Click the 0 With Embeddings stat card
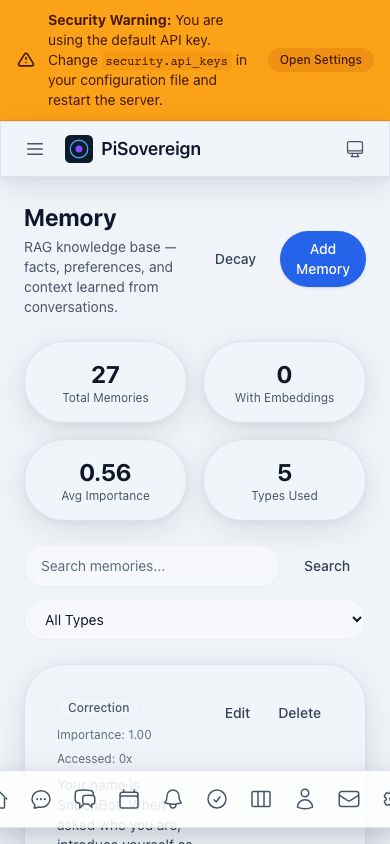Screen dimensions: 390x844 point(284,382)
